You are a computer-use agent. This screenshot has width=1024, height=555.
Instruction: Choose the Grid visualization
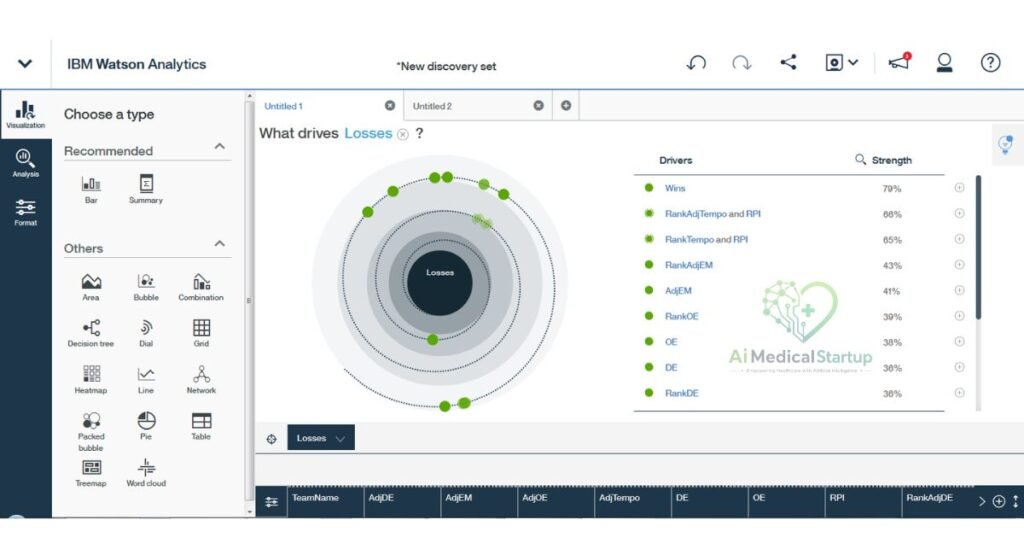click(201, 334)
